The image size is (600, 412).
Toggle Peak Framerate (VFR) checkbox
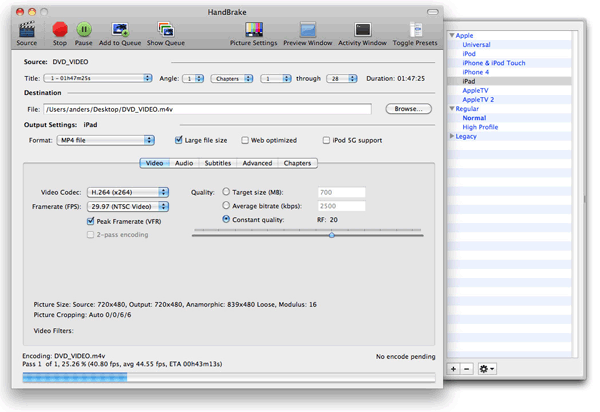91,221
